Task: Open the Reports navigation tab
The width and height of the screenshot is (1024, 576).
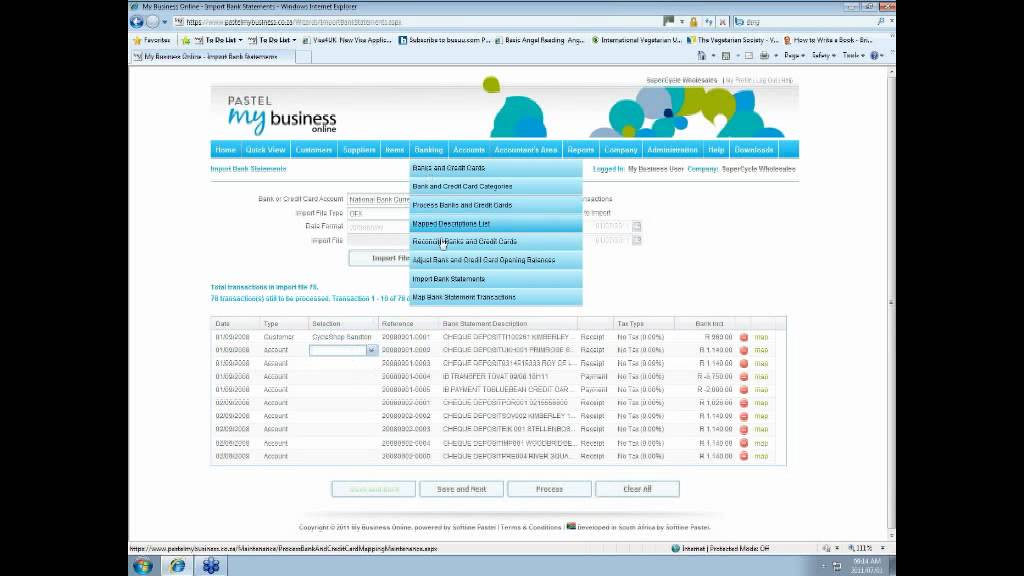Action: coord(581,150)
